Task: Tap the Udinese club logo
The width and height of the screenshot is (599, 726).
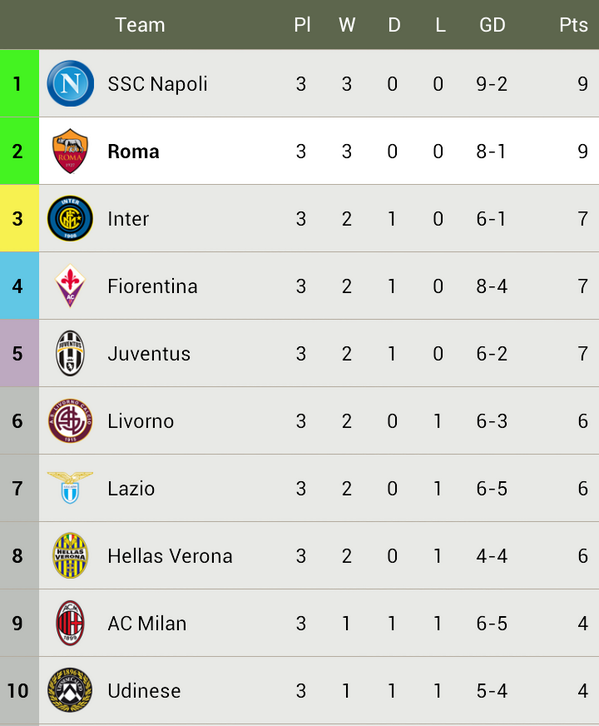Action: coord(70,690)
